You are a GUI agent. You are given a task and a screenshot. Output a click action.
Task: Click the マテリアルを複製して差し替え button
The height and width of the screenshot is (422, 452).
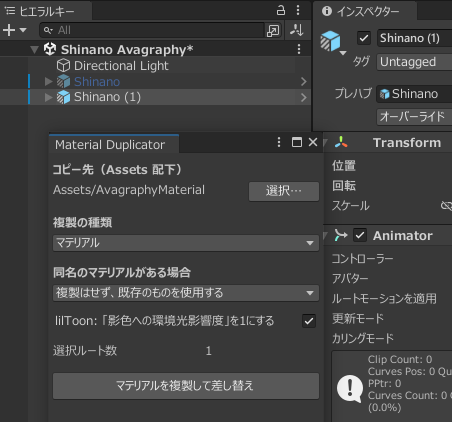tap(186, 386)
